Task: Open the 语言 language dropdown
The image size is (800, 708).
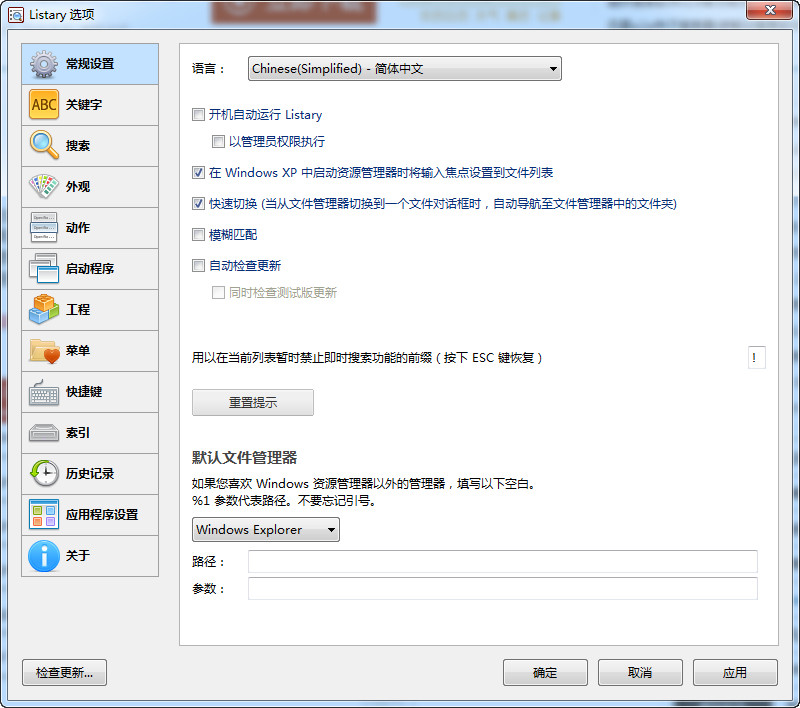Action: (x=405, y=69)
